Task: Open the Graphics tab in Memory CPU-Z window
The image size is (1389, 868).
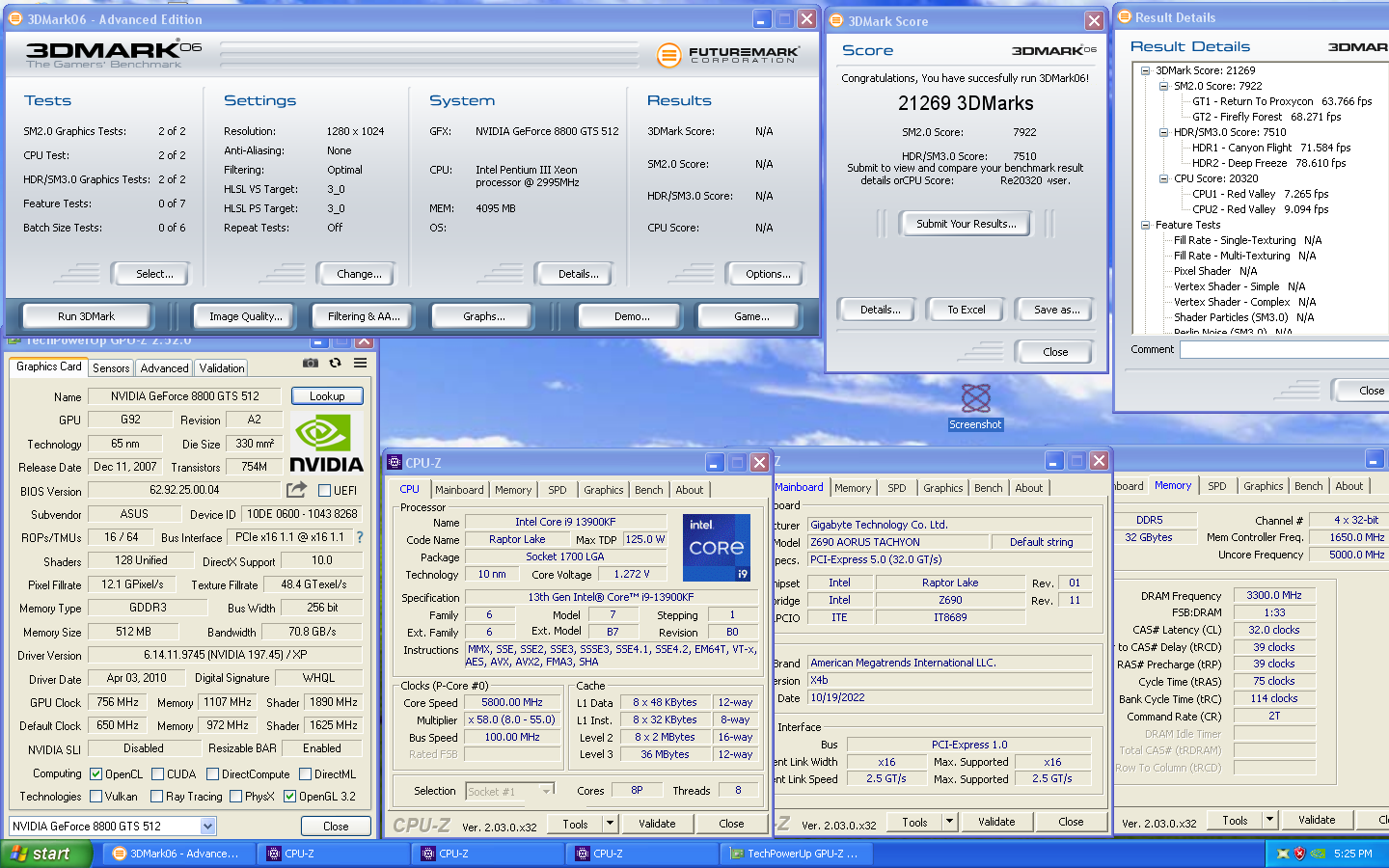Action: point(1263,486)
